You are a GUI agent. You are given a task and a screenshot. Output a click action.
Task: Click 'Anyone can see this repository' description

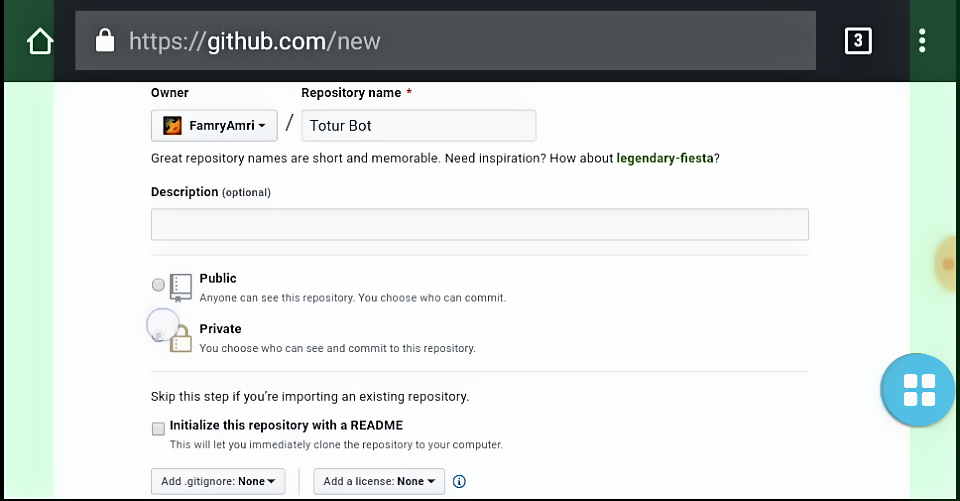tap(353, 298)
